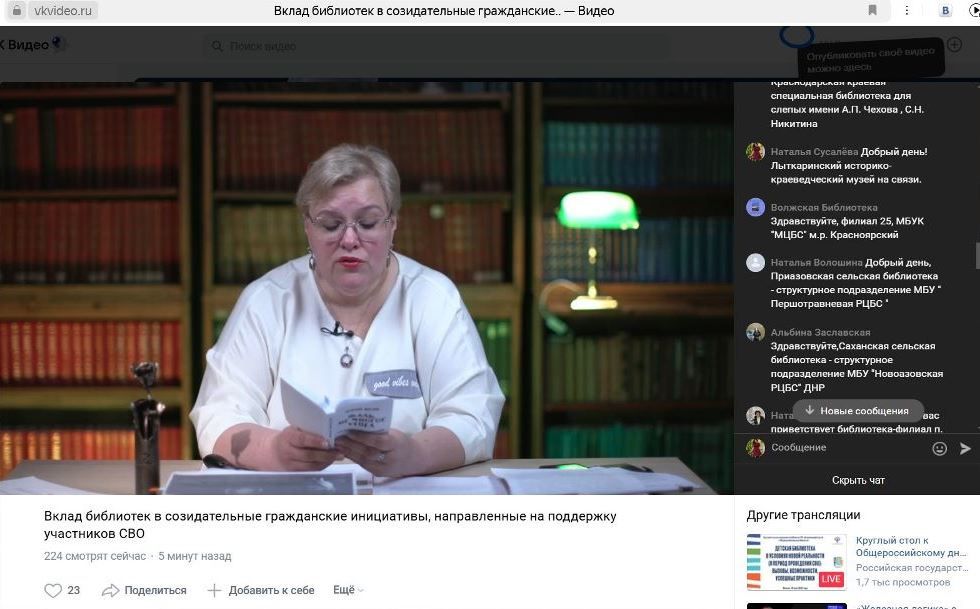Click the chat panel scrollbar
980x609 pixels.
pyautogui.click(x=977, y=255)
